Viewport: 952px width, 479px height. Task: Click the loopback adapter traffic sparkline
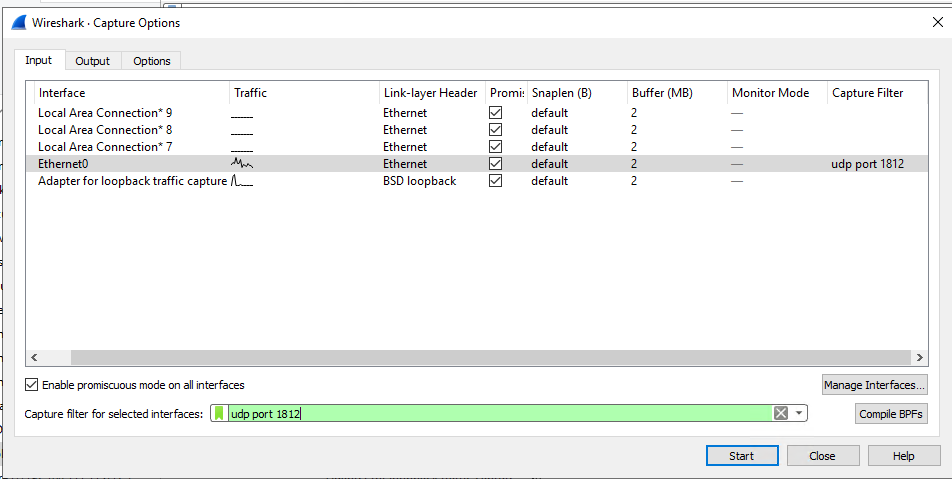pos(242,181)
